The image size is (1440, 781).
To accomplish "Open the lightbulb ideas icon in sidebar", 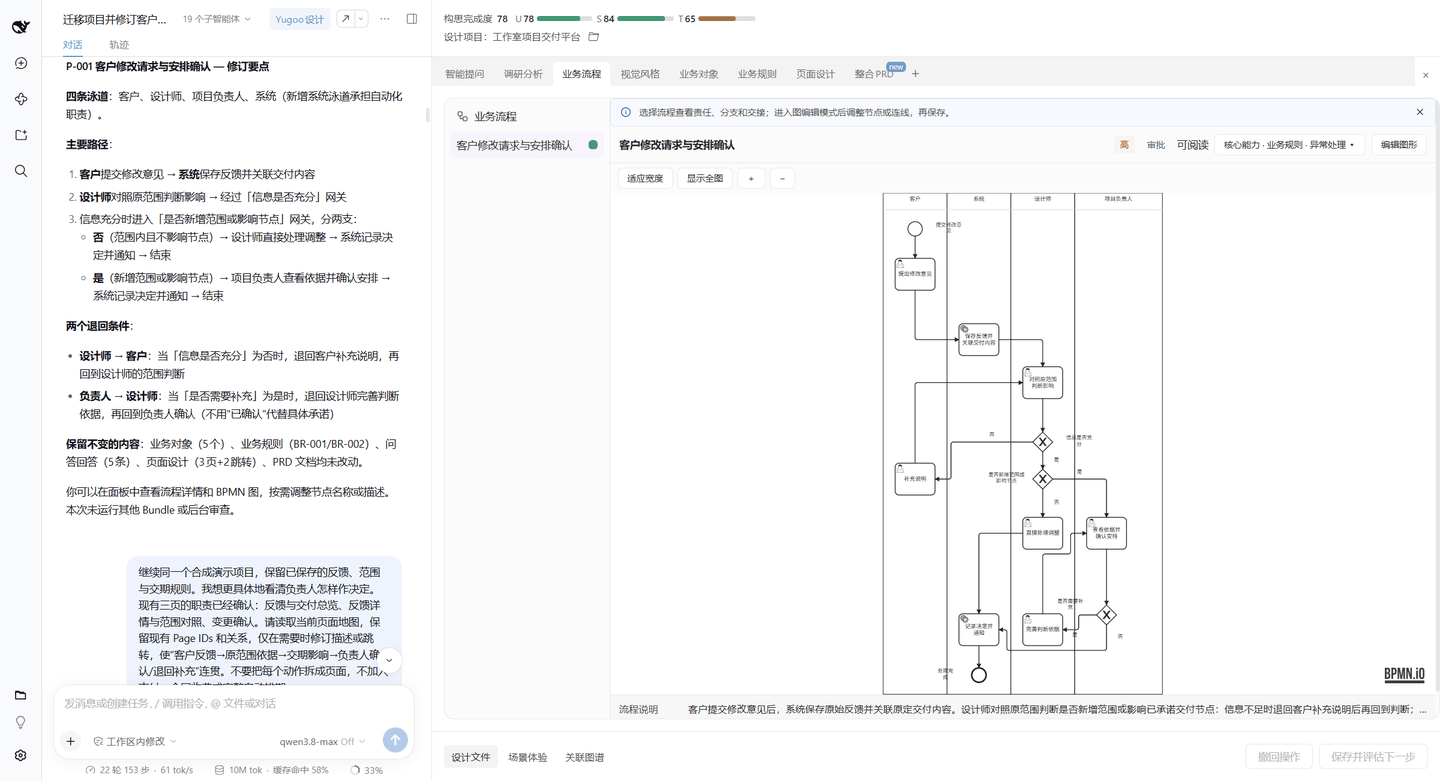I will point(21,723).
